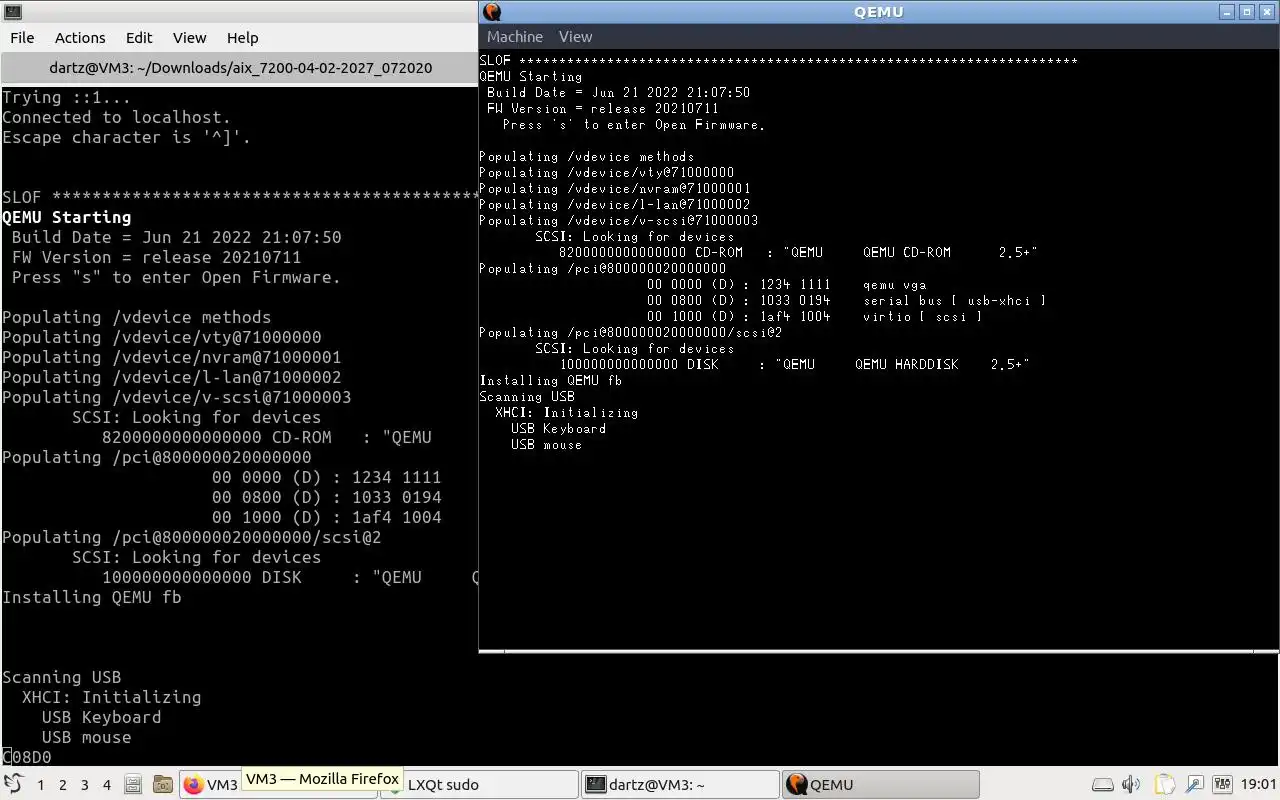This screenshot has width=1280, height=800.
Task: Open the Actions menu in the terminal
Action: click(x=80, y=38)
